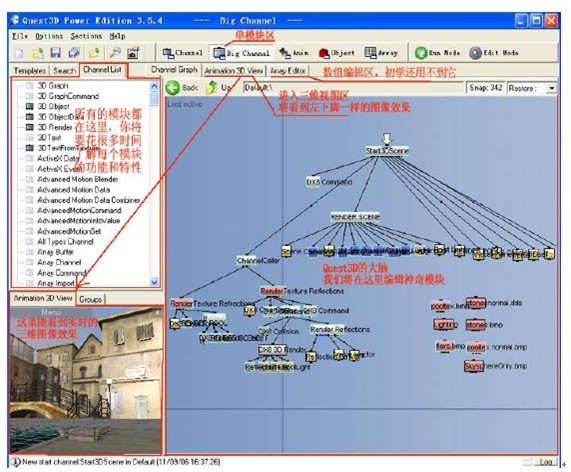Open the File menu
Viewport: 571px width, 472px height.
click(x=20, y=36)
